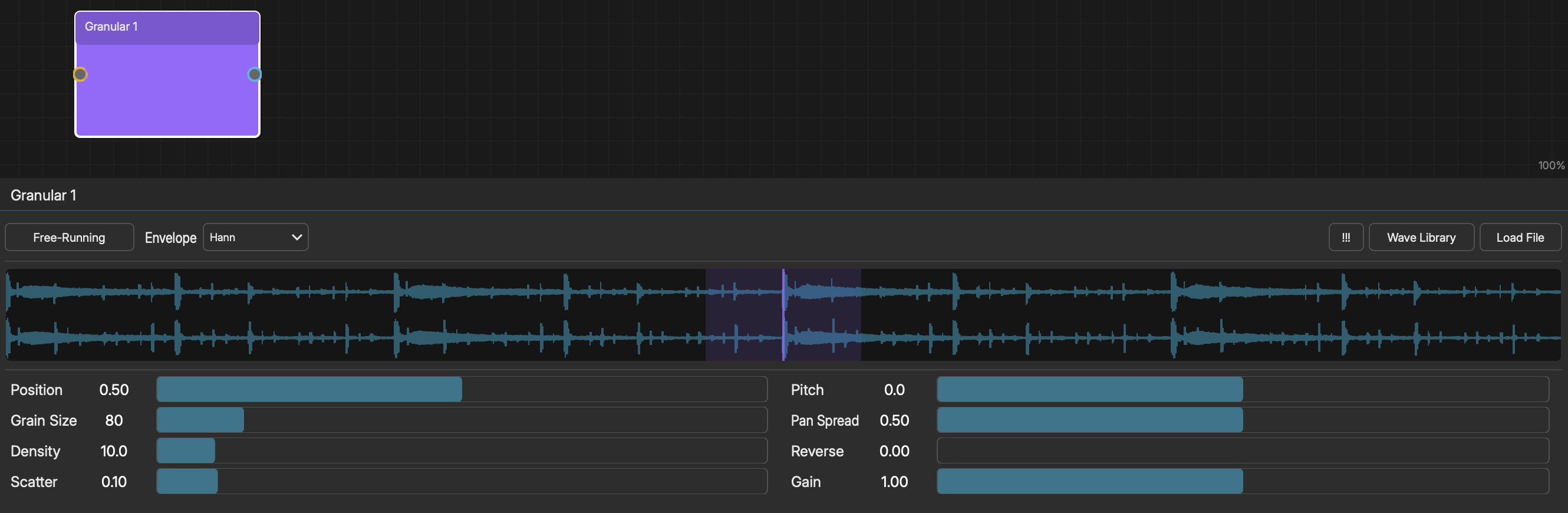Click the purple playhead line in waveform
The image size is (1568, 513).
point(783,315)
